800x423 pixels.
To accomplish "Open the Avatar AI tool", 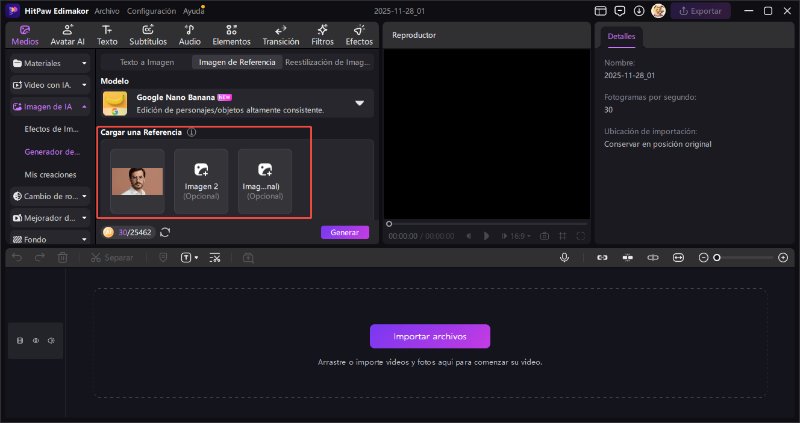I will click(x=68, y=36).
